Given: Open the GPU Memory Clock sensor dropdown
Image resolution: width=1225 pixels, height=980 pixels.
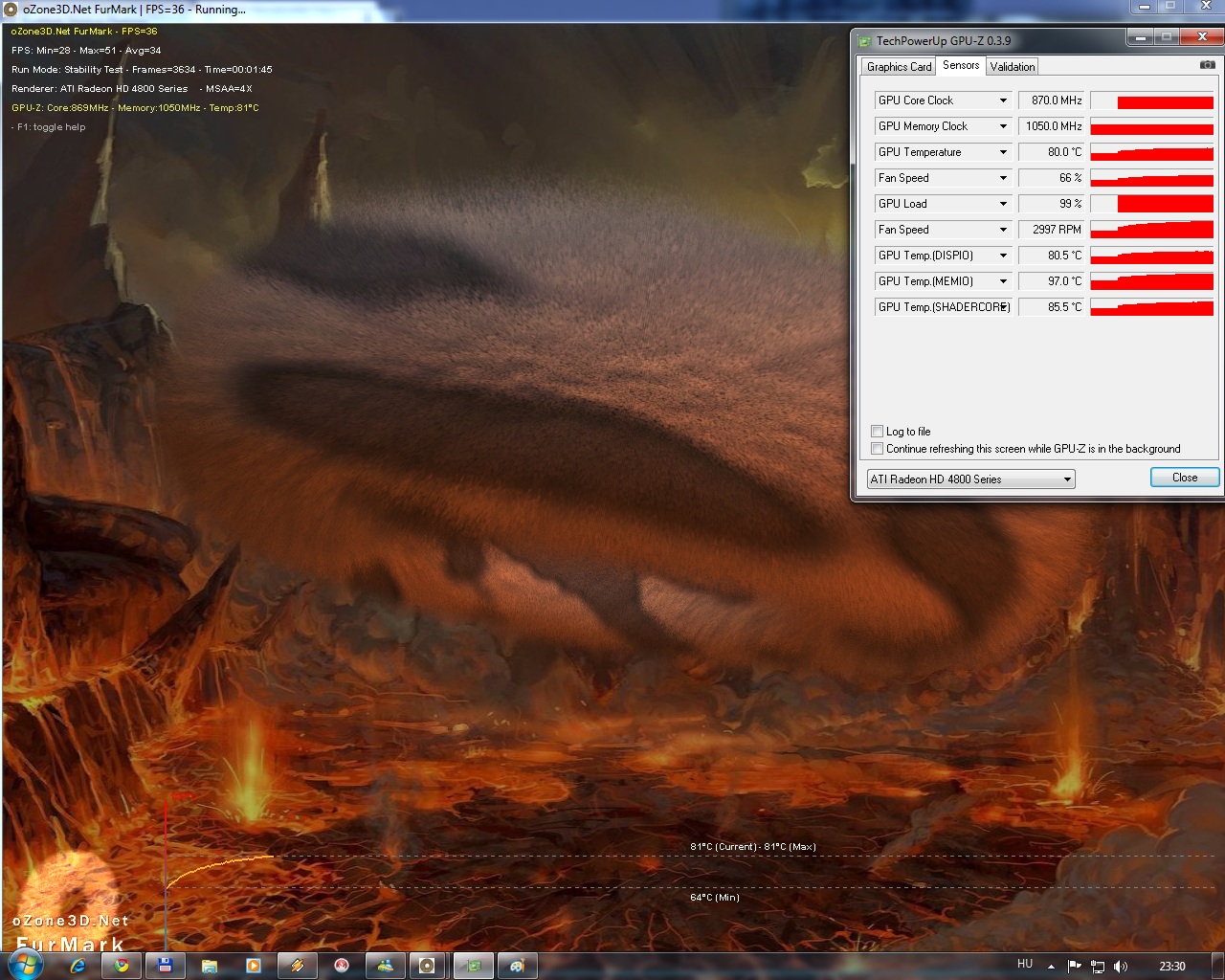Looking at the screenshot, I should click(x=1003, y=126).
